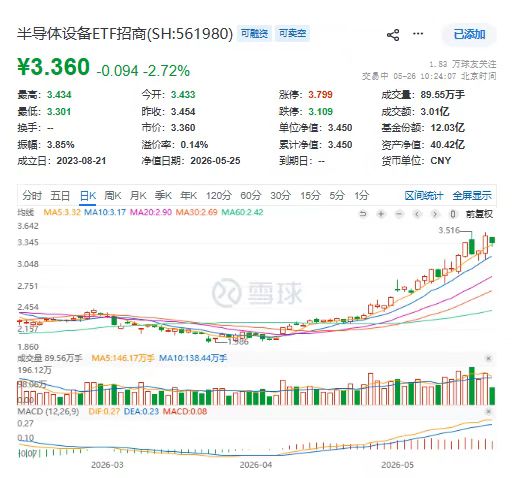519x478 pixels.
Task: Click the 净值日期 2026-05-25 text
Action: coord(191,161)
